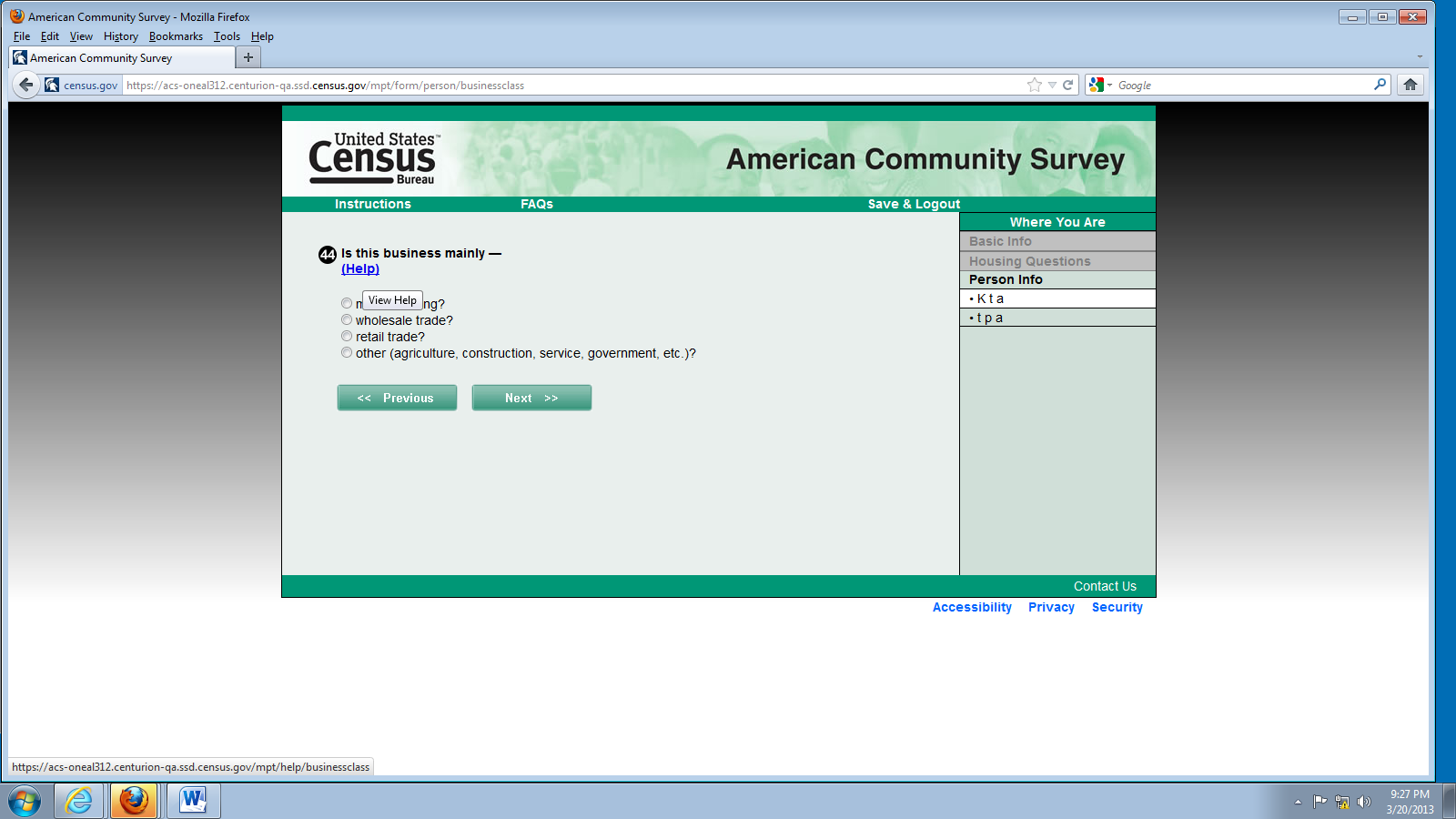Click the Firefox icon in title bar
The width and height of the screenshot is (1456, 819).
(x=17, y=16)
